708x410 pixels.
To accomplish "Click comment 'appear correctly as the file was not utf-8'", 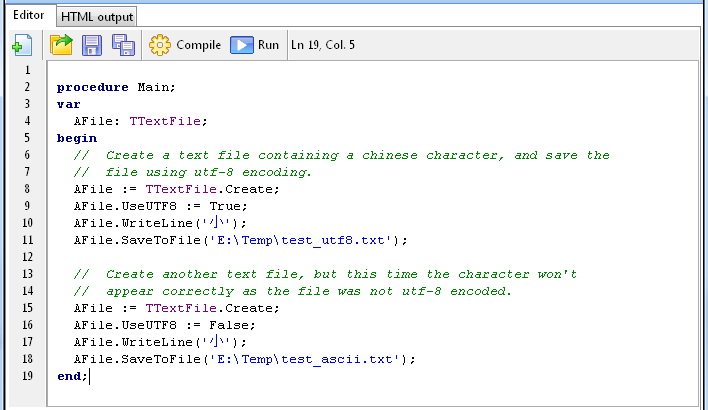I will click(273, 291).
